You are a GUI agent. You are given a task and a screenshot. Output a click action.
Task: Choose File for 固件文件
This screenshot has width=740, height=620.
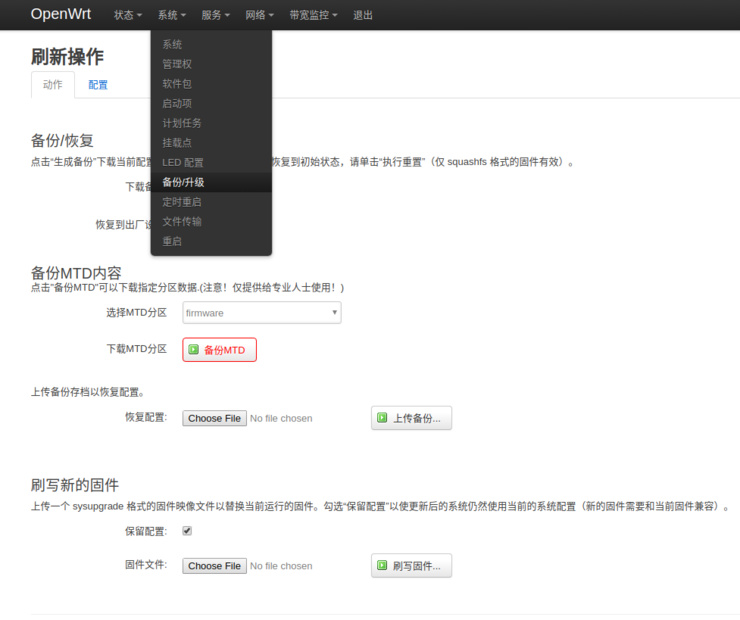214,566
